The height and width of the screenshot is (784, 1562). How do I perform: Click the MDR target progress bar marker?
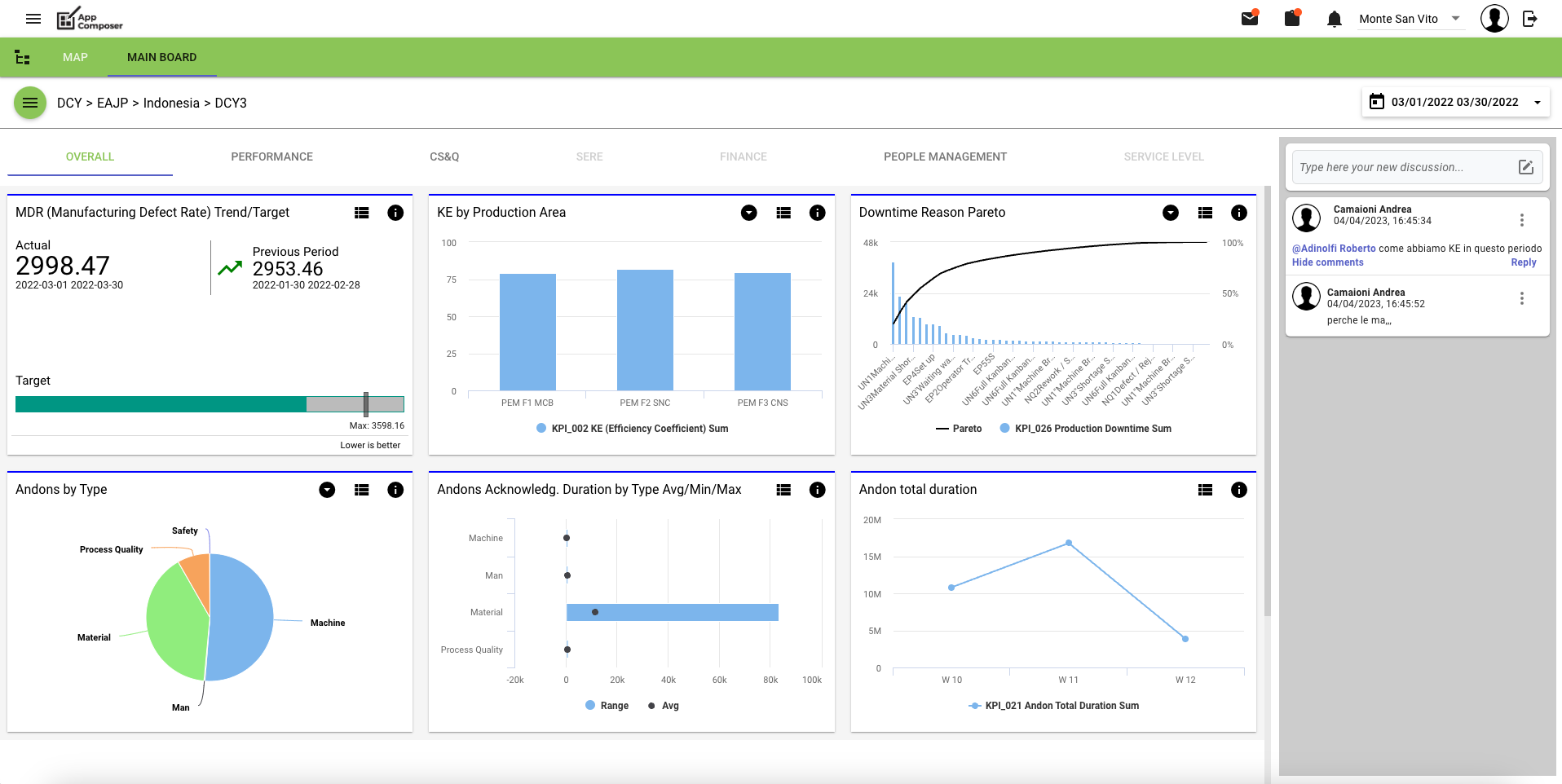click(x=366, y=404)
